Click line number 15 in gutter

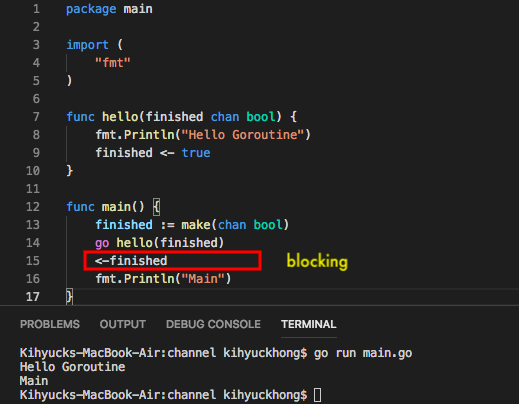(x=33, y=261)
